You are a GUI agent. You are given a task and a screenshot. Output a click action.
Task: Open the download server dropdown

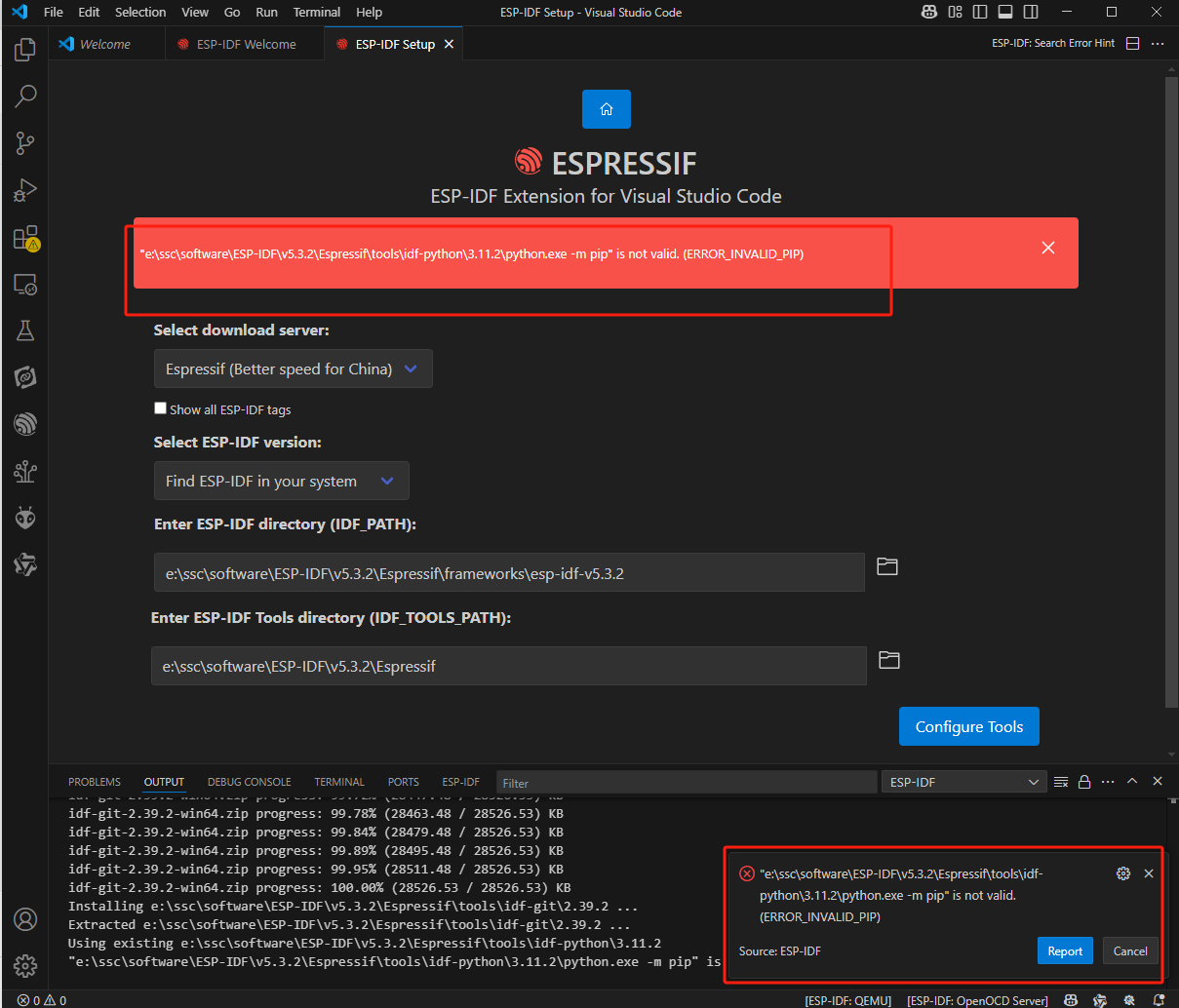click(x=293, y=368)
